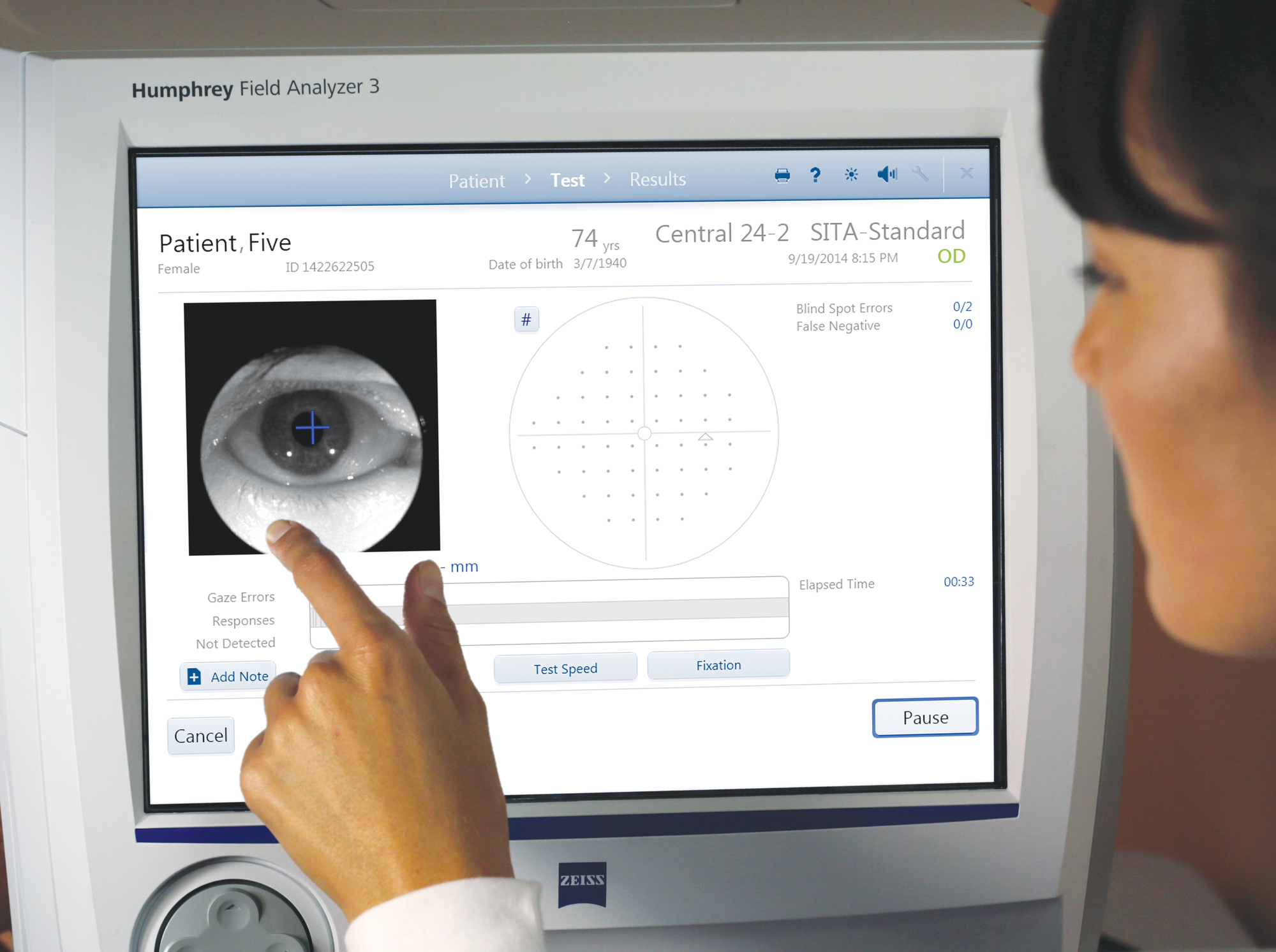The image size is (1276, 952).
Task: Click the test date '9/19/2014 8:15 PM'
Action: (843, 258)
